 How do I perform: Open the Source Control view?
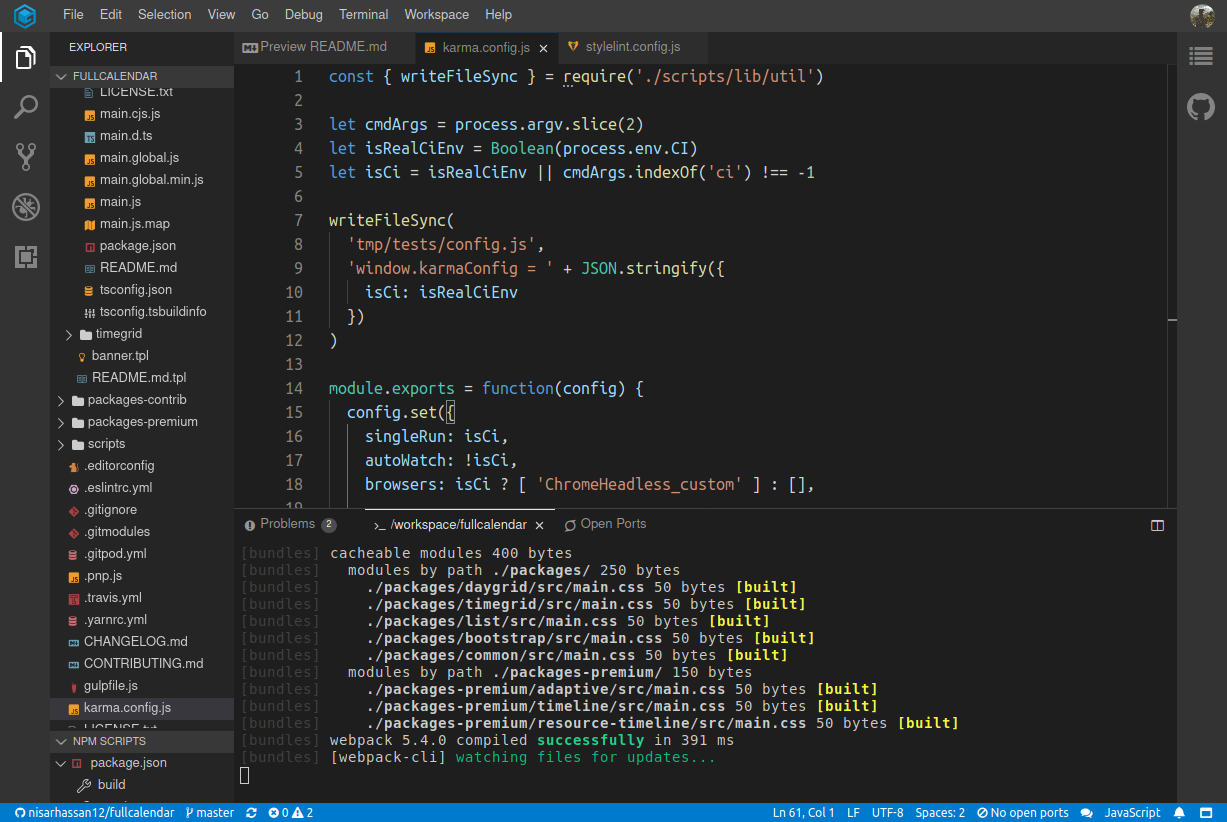pos(25,156)
